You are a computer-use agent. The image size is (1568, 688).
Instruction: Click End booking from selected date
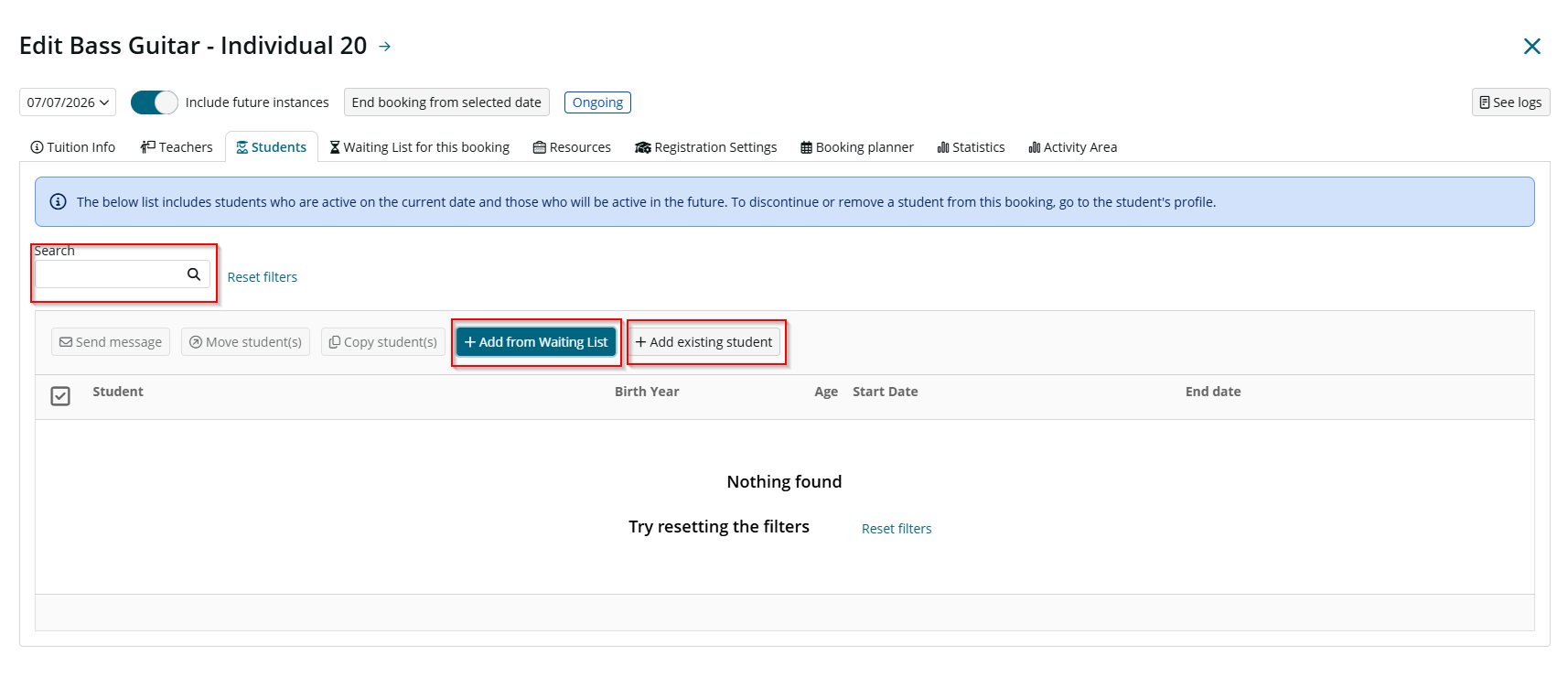pyautogui.click(x=446, y=102)
